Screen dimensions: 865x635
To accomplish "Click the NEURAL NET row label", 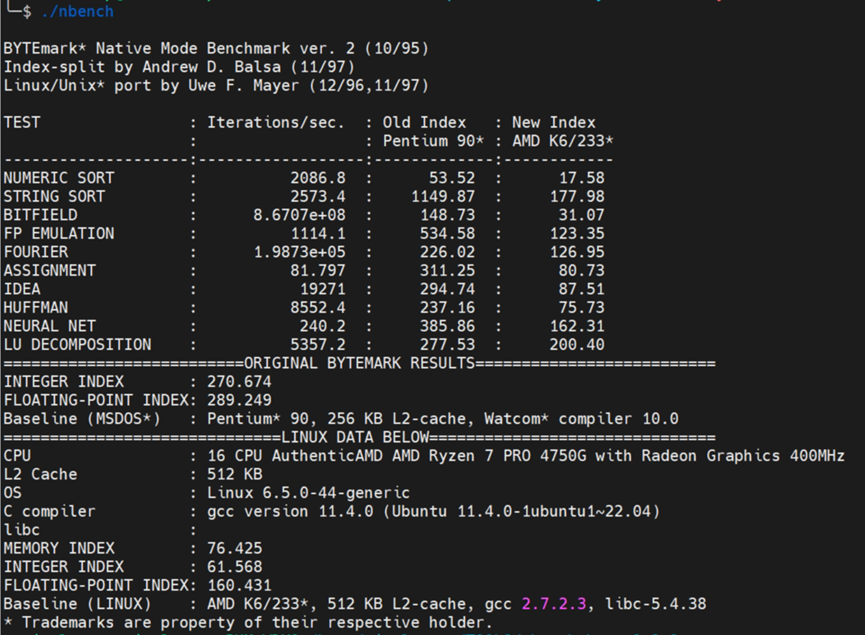I will [50, 327].
